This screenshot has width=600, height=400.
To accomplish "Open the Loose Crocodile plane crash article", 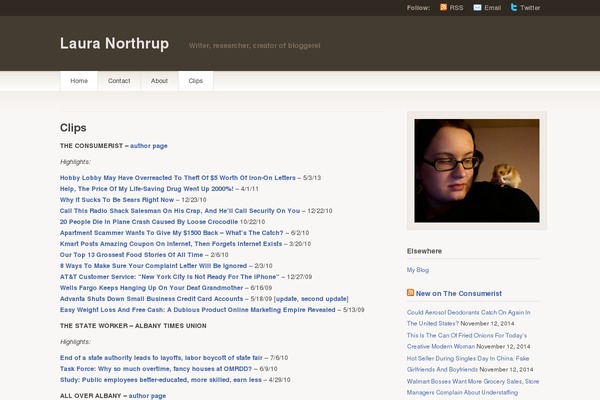I will [x=149, y=222].
